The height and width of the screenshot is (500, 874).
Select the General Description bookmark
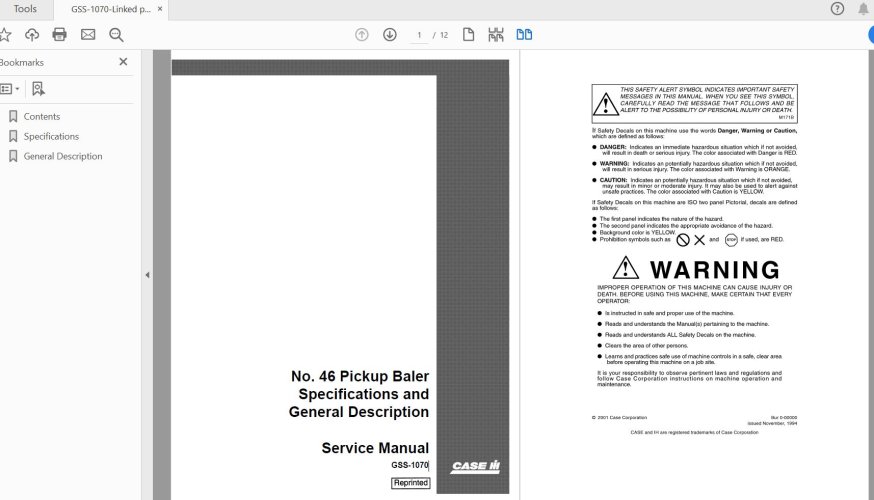pyautogui.click(x=63, y=156)
